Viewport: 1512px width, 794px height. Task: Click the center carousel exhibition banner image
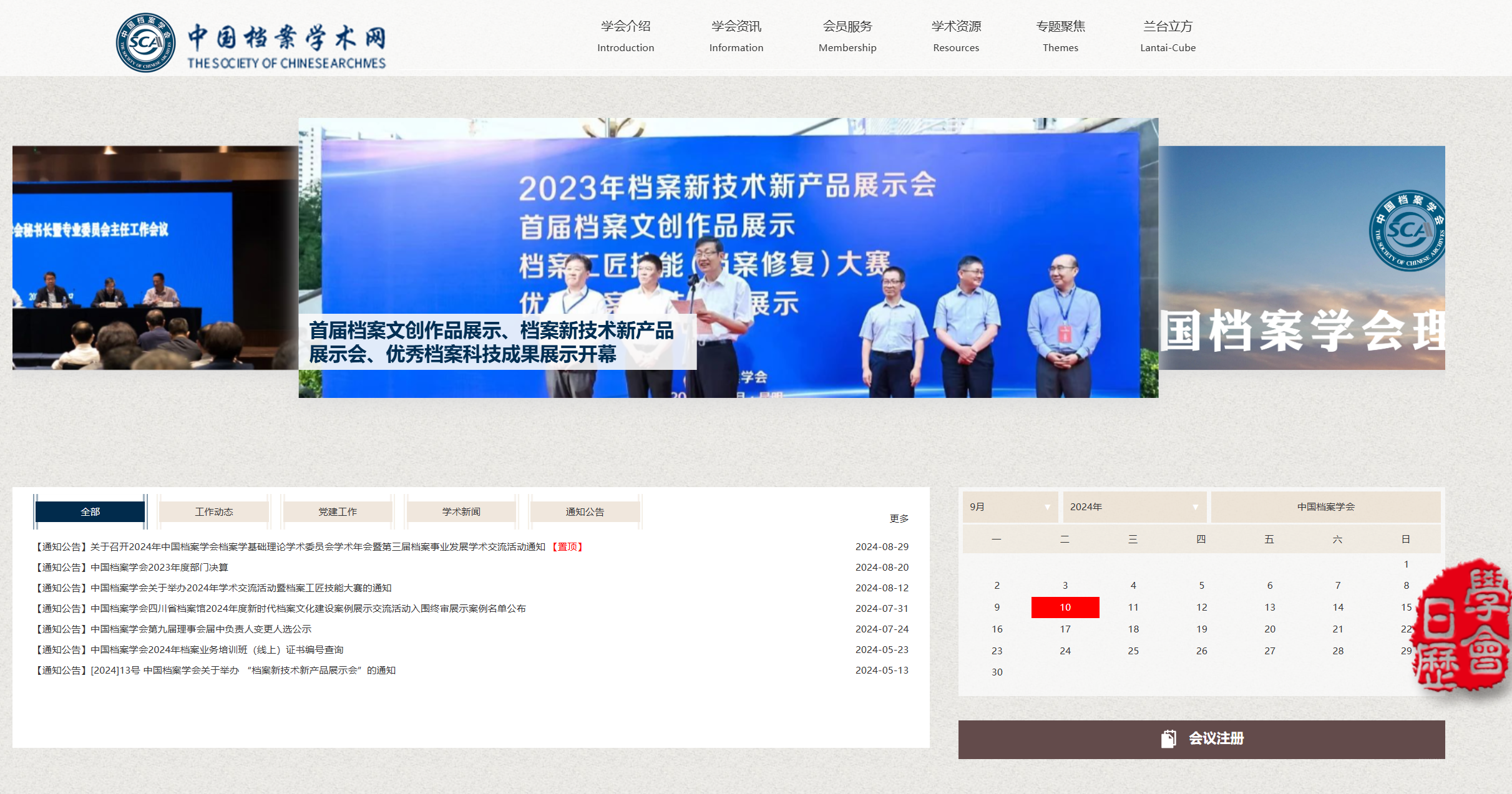coord(728,258)
